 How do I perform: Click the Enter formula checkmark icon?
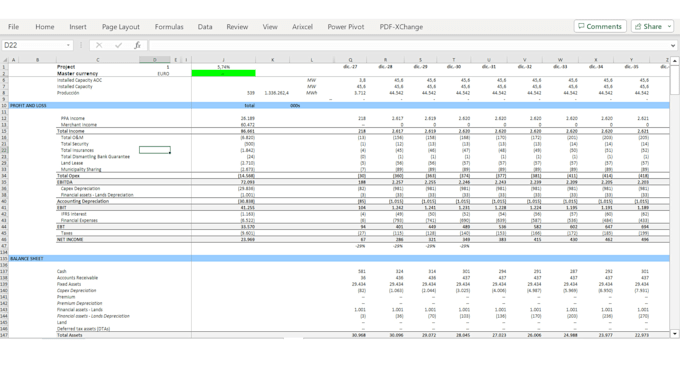tap(118, 45)
